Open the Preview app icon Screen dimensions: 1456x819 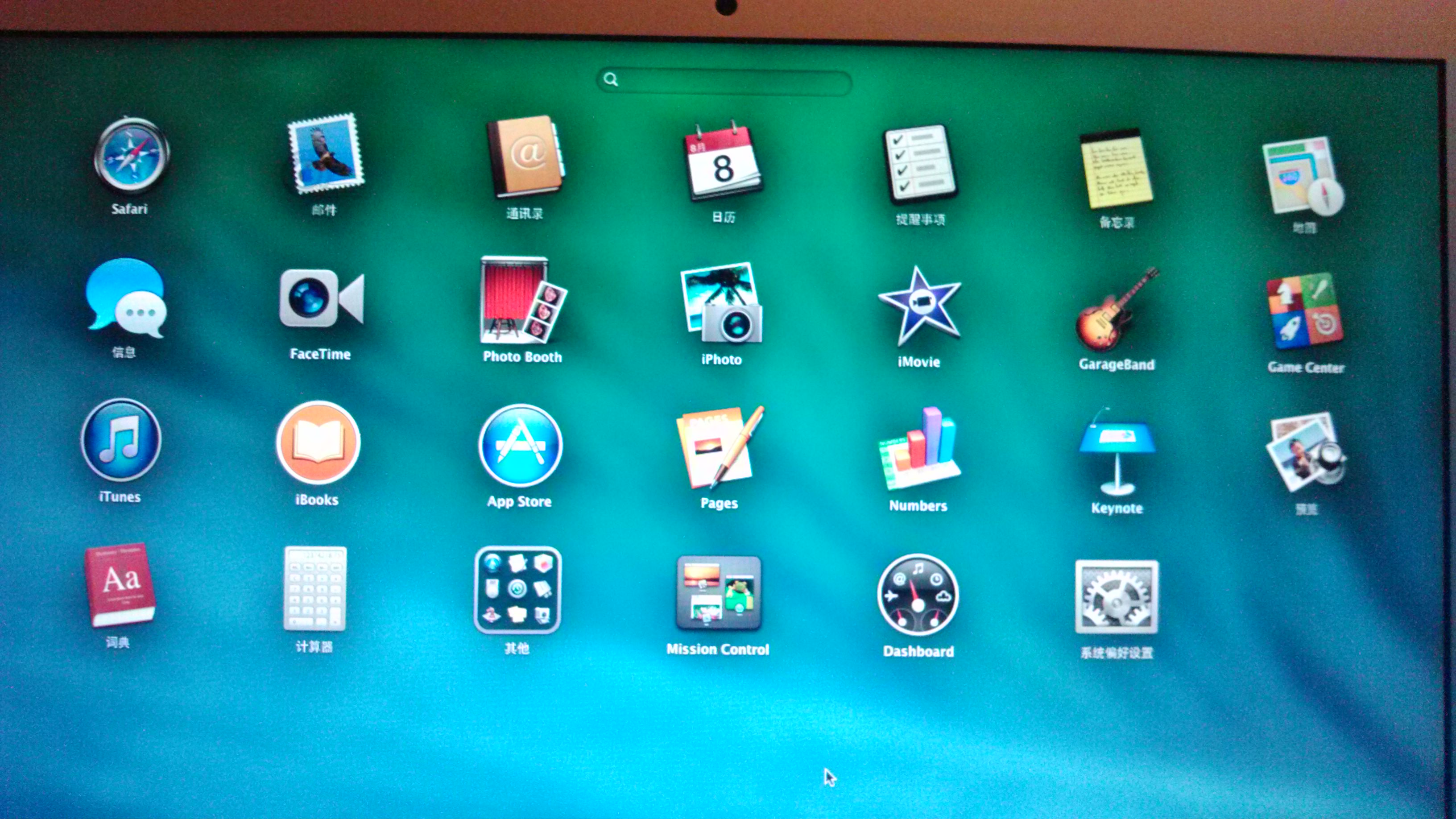[1306, 451]
